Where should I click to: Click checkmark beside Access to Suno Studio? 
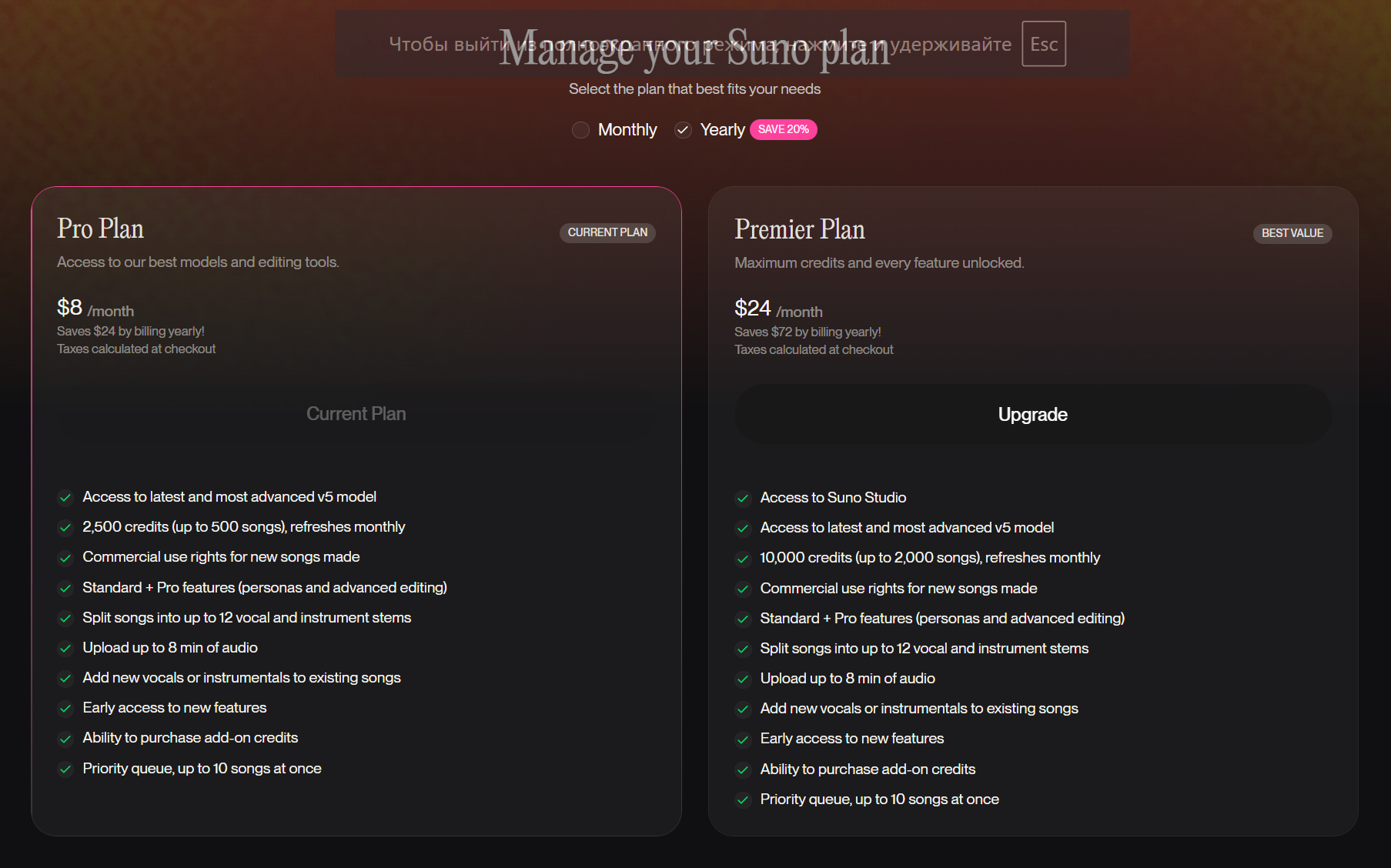[x=743, y=499]
